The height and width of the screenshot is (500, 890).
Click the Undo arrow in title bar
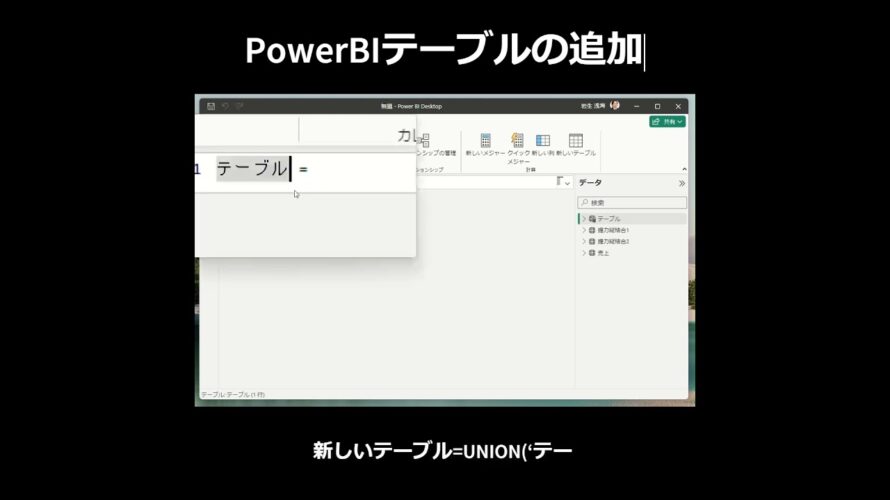pyautogui.click(x=225, y=106)
